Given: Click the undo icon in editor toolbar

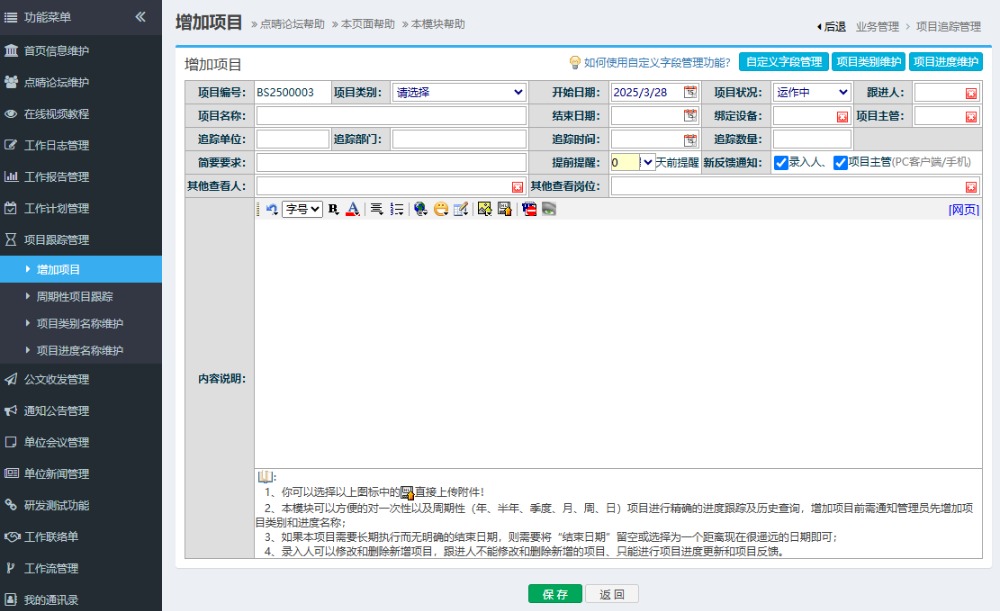Looking at the screenshot, I should click(271, 209).
